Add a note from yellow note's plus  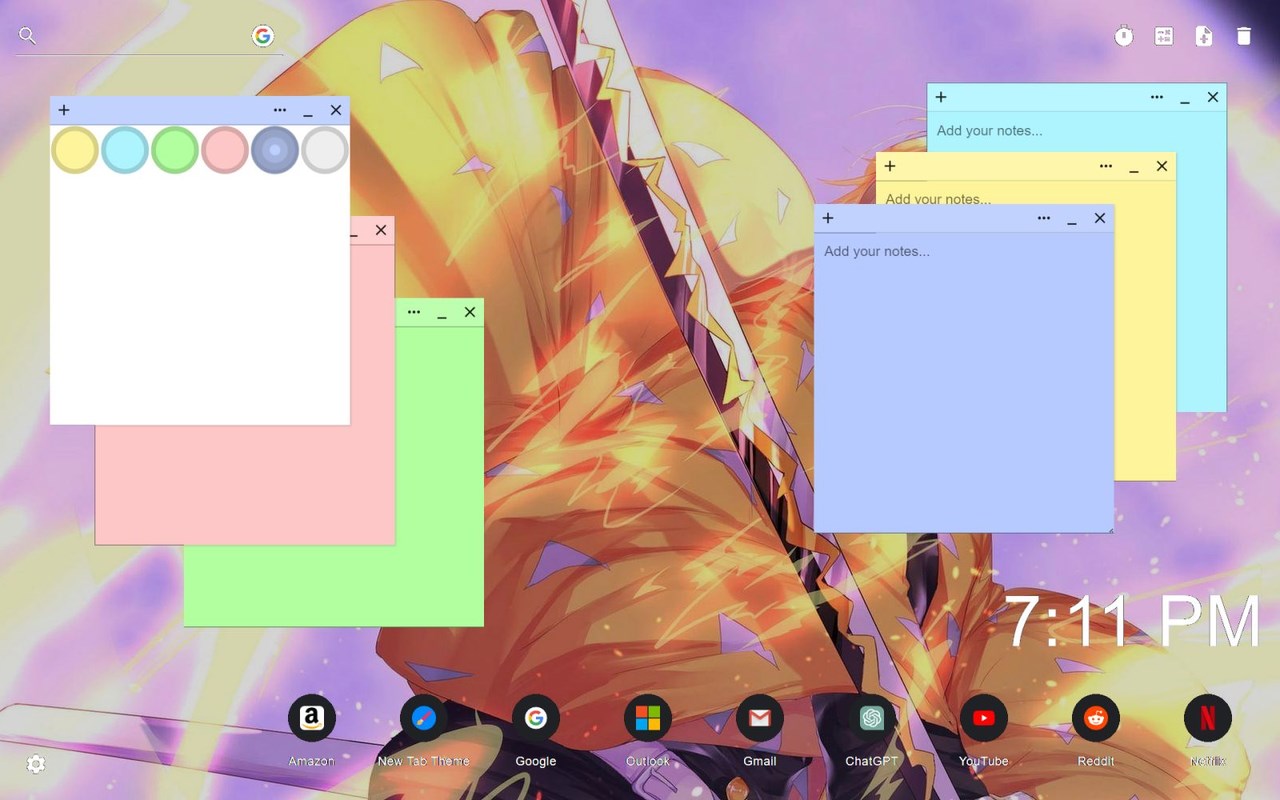coord(890,166)
